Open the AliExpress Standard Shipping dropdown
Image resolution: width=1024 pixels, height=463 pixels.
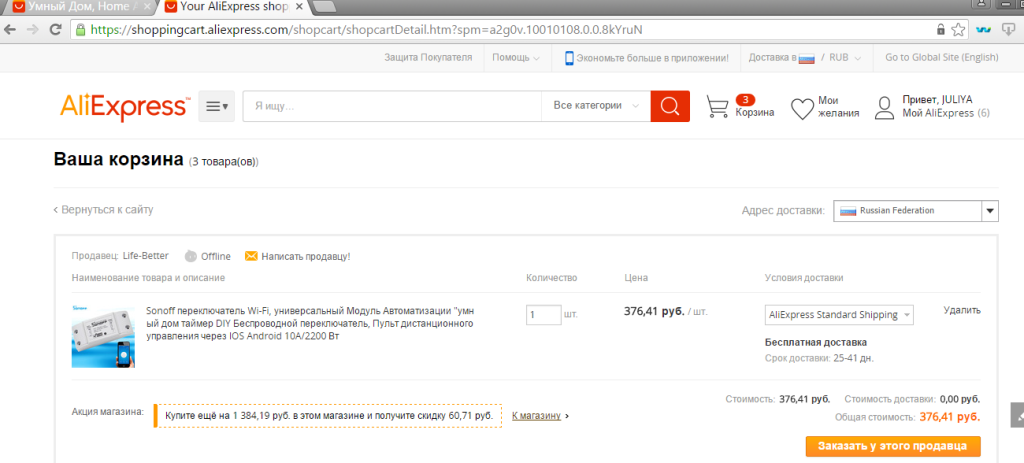pyautogui.click(x=839, y=315)
